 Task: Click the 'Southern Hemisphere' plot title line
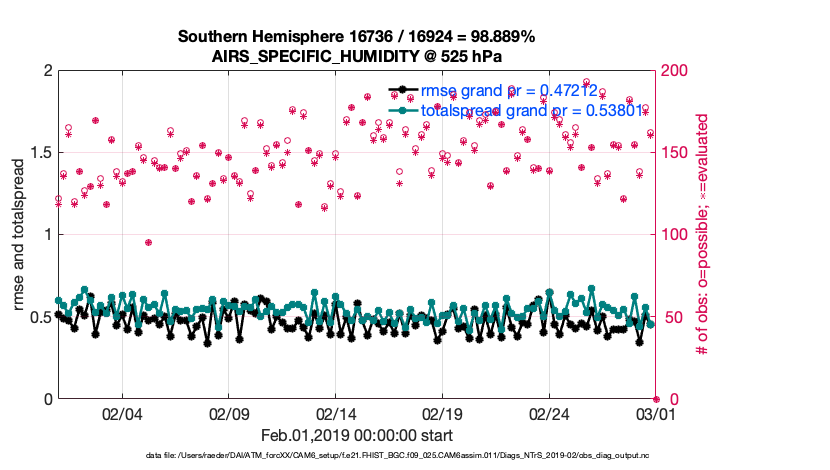(x=356, y=37)
